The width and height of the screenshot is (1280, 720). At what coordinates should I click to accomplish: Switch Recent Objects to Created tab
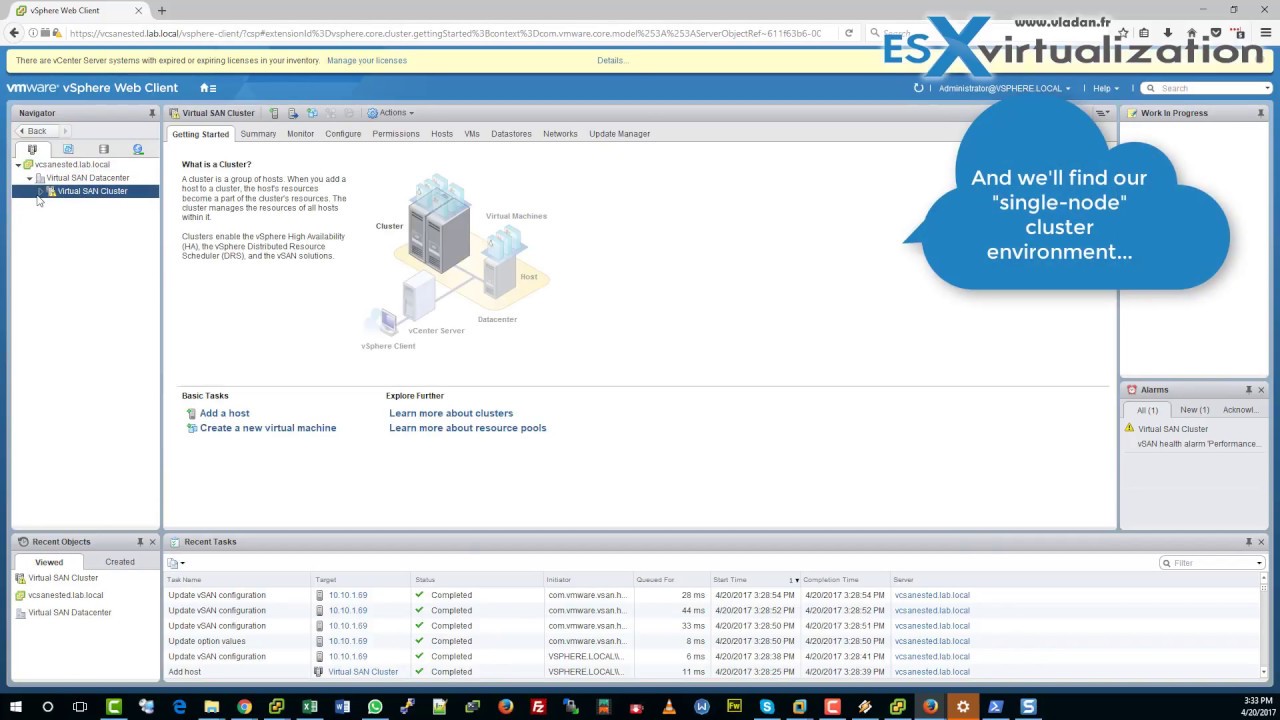pos(120,562)
